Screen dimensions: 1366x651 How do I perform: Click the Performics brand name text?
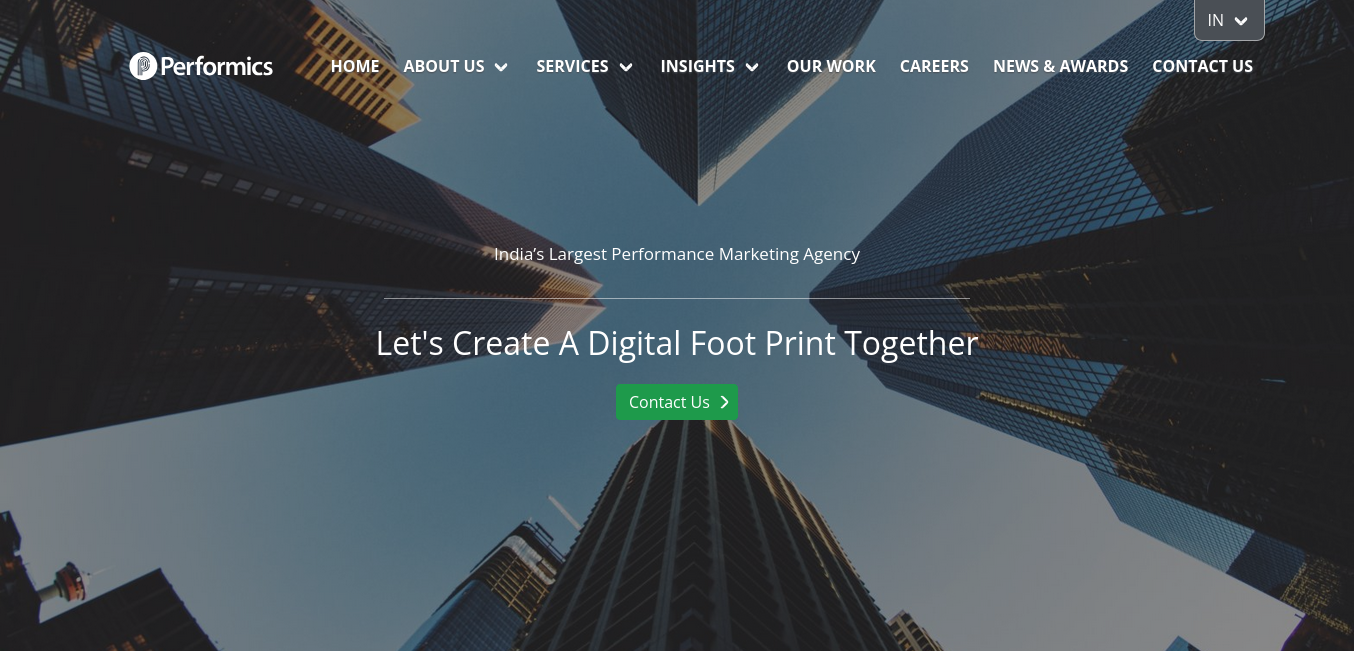217,67
